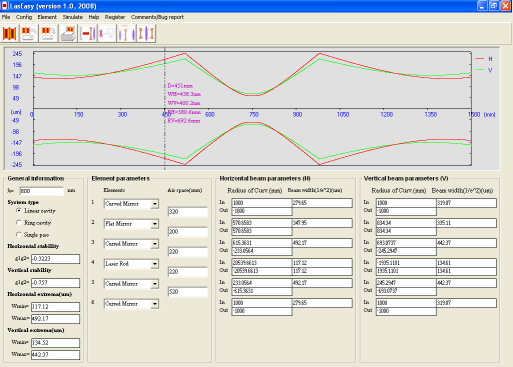This screenshot has width=513, height=367.
Task: Click the horizontal extrema Wmax field 492.17
Action: point(55,319)
